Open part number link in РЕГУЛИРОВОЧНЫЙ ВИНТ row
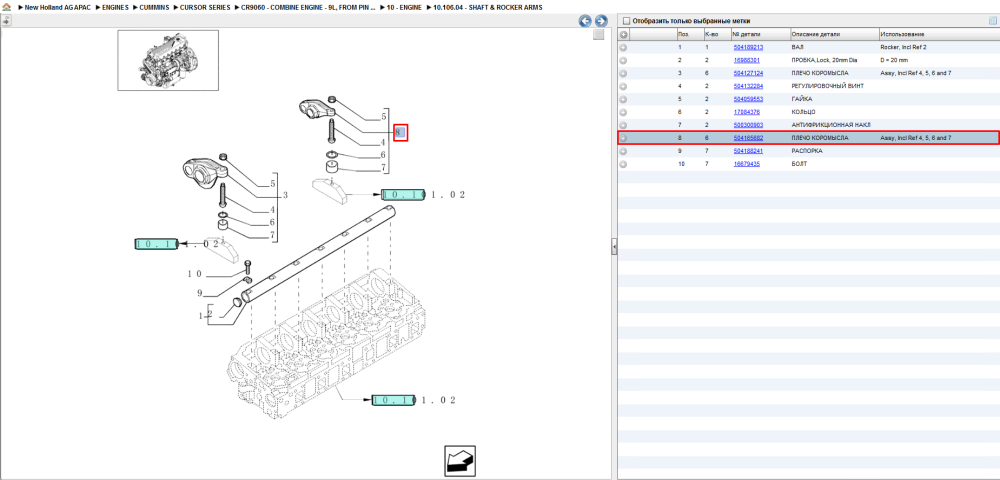This screenshot has width=1000, height=480. 748,86
